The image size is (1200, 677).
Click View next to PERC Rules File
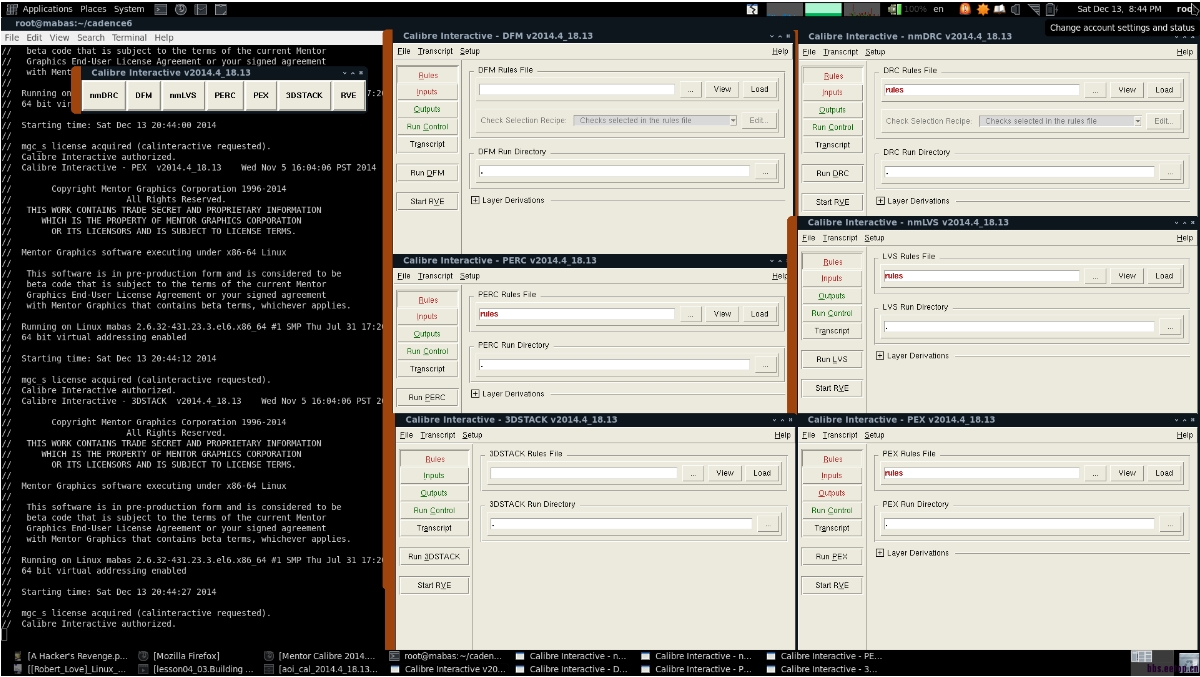722,314
